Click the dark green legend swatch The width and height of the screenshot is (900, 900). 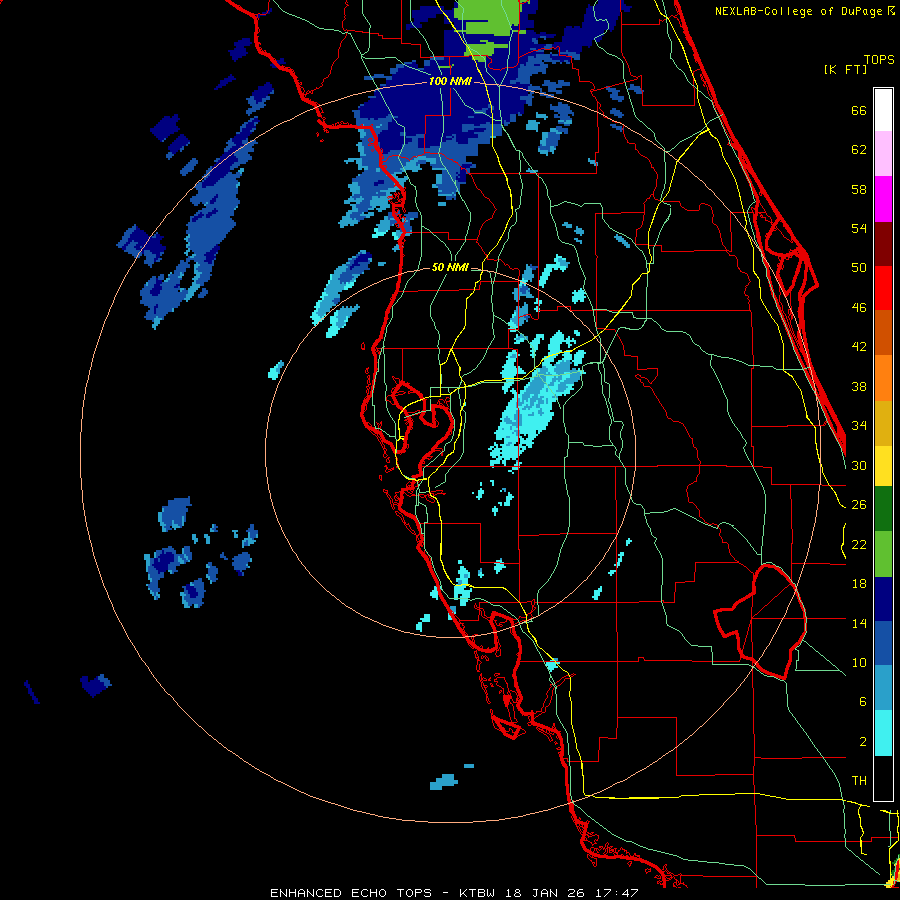tap(883, 509)
